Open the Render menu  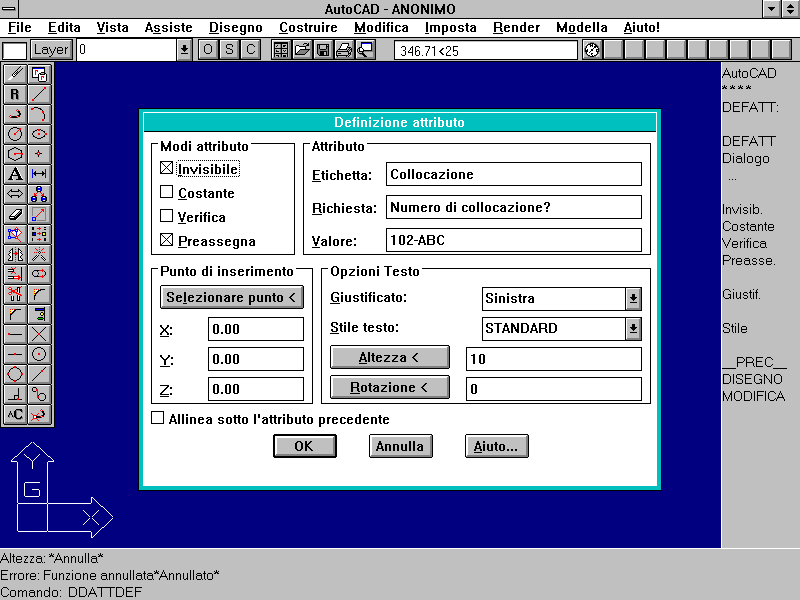click(516, 28)
